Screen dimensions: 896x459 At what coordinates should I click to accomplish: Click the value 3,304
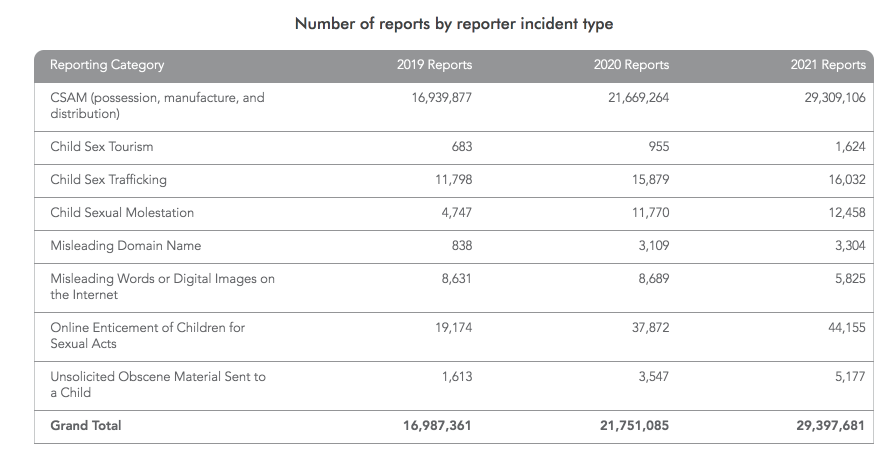tap(850, 246)
